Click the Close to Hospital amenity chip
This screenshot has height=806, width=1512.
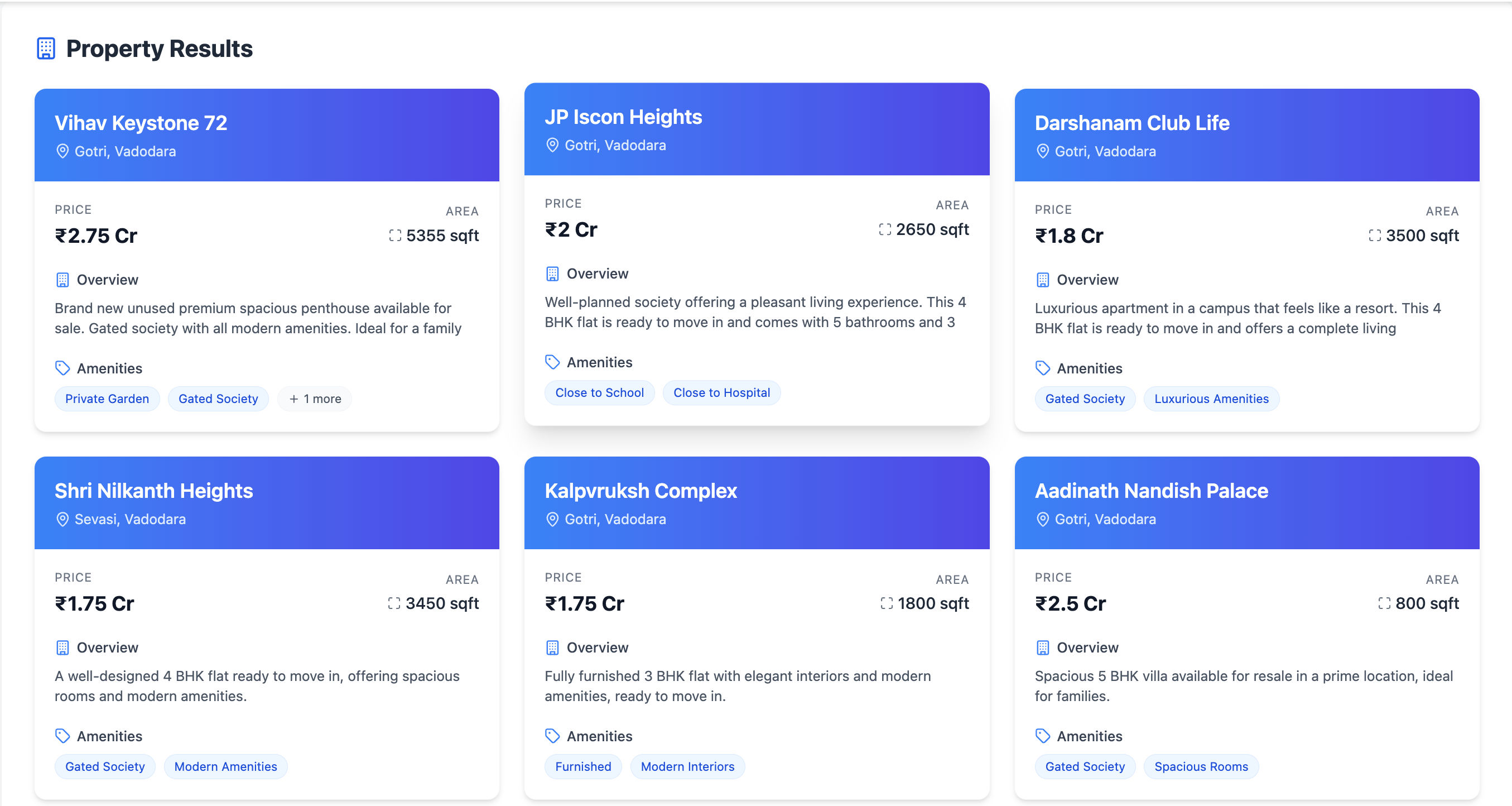(721, 392)
